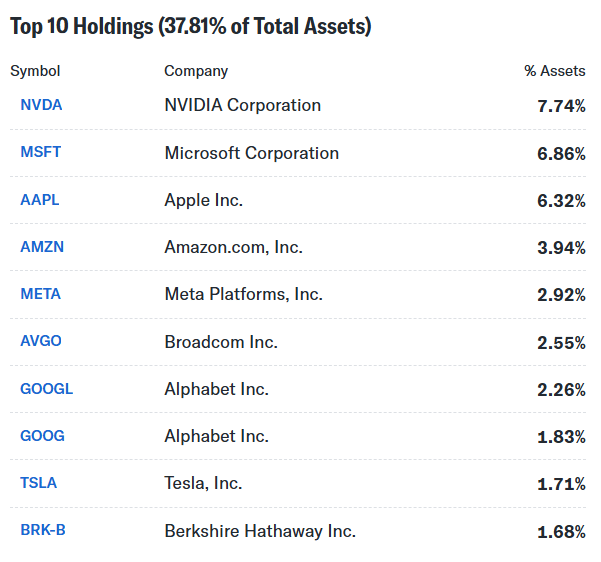Click the Broadcom Inc. company name
The image size is (601, 562).
point(221,342)
